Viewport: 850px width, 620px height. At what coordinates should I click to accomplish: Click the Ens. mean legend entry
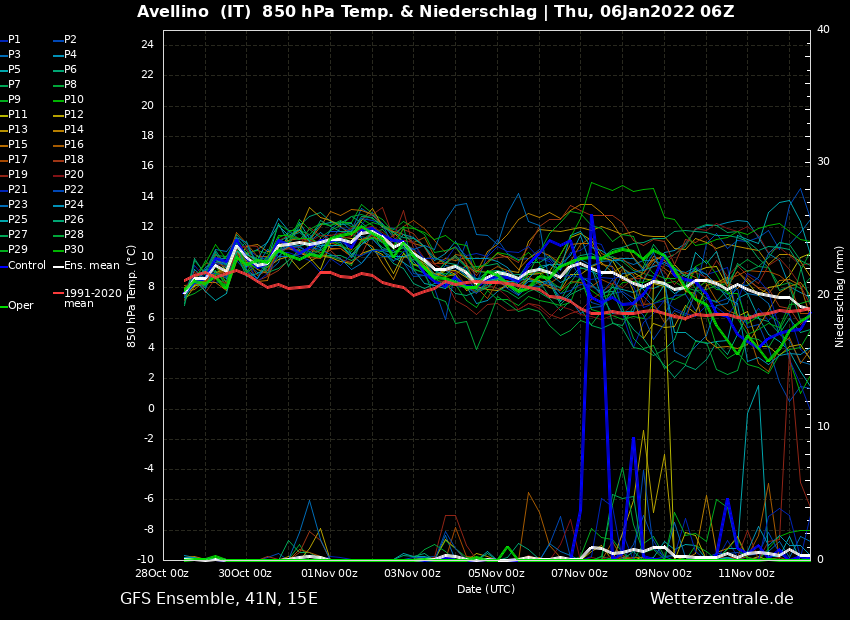click(x=91, y=266)
